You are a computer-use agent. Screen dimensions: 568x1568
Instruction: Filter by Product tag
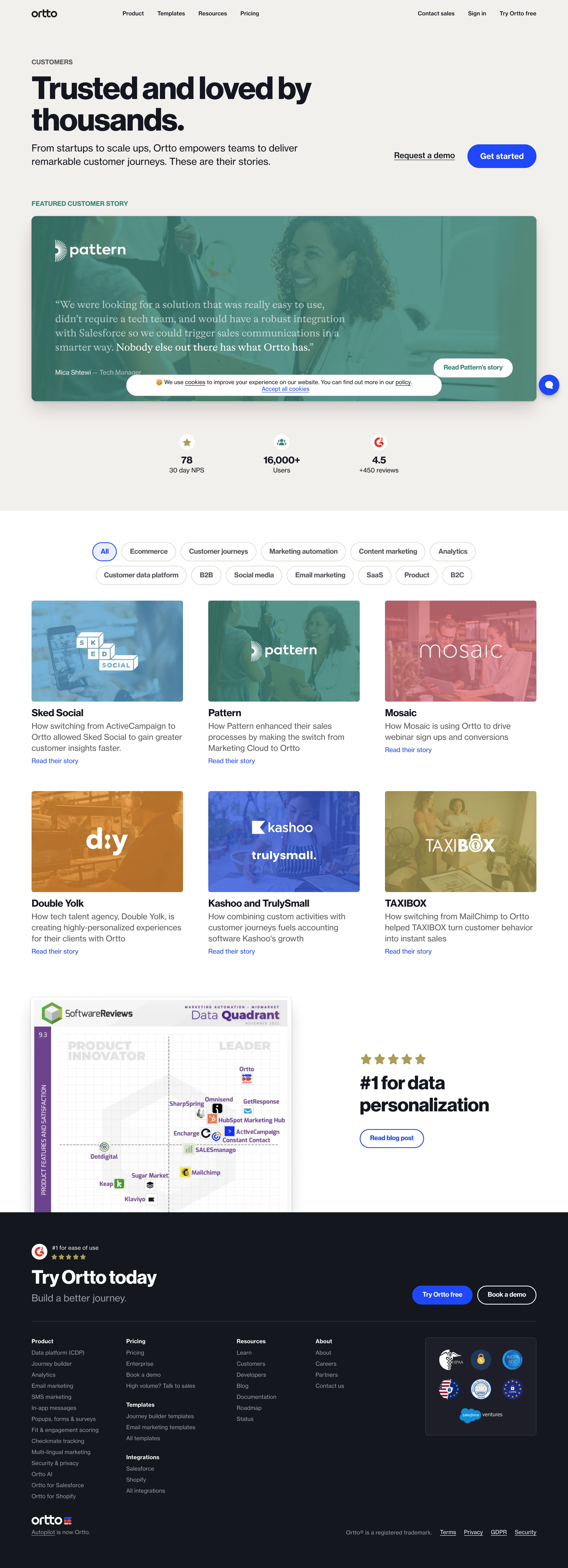point(416,575)
